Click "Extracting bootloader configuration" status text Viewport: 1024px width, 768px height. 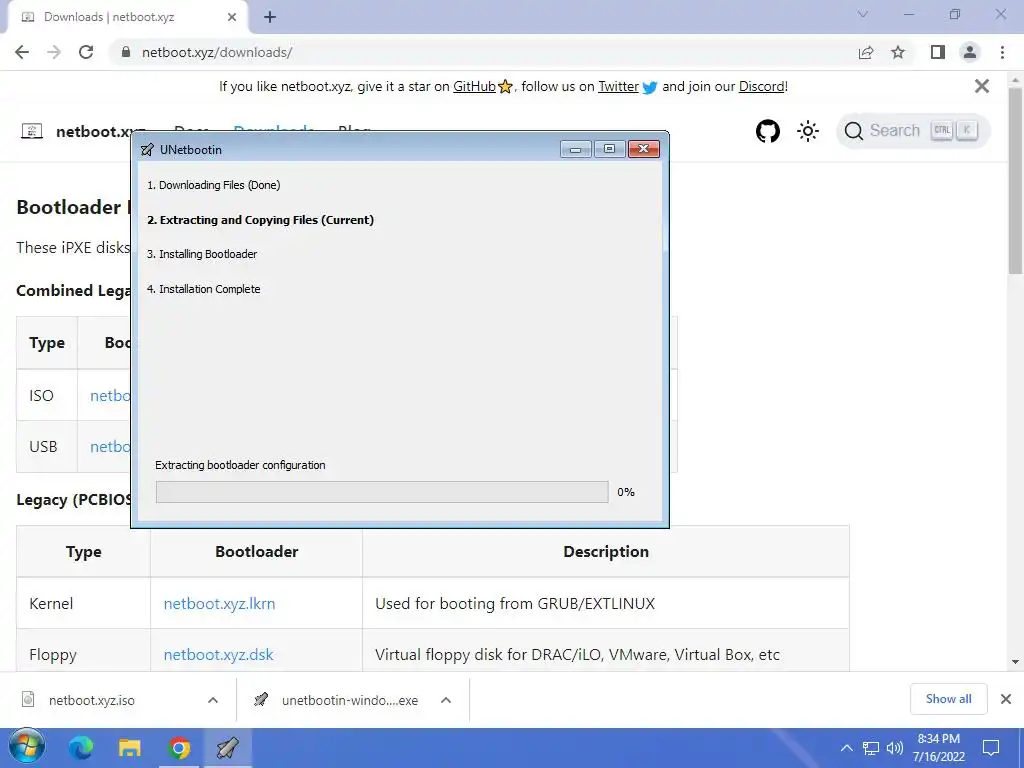coord(240,465)
